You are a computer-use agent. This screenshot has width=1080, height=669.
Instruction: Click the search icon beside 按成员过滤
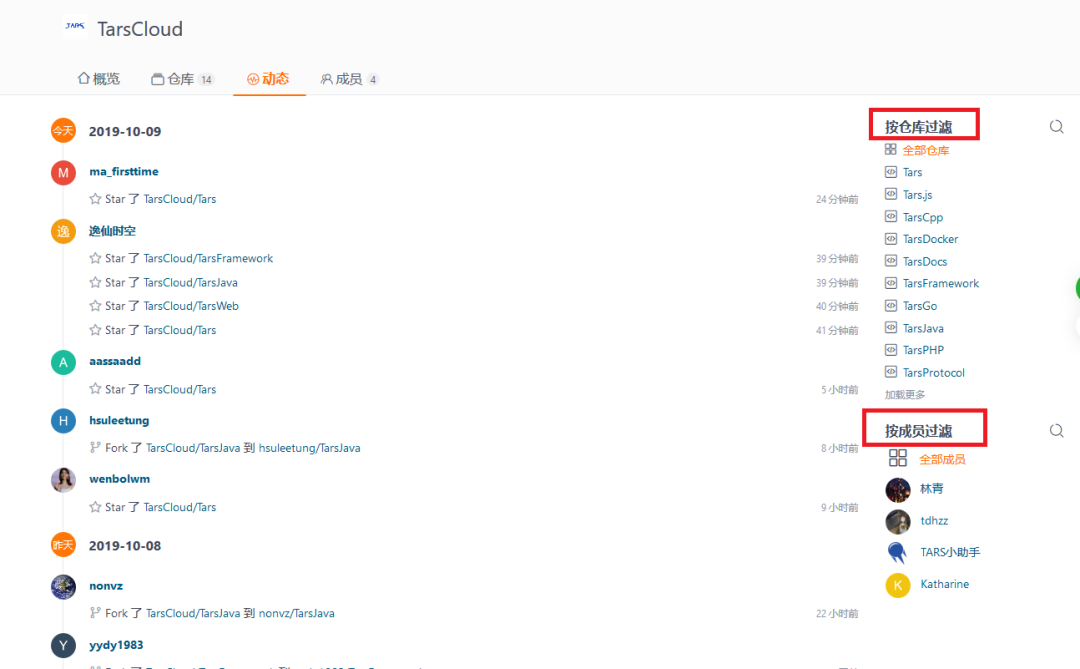[1056, 431]
